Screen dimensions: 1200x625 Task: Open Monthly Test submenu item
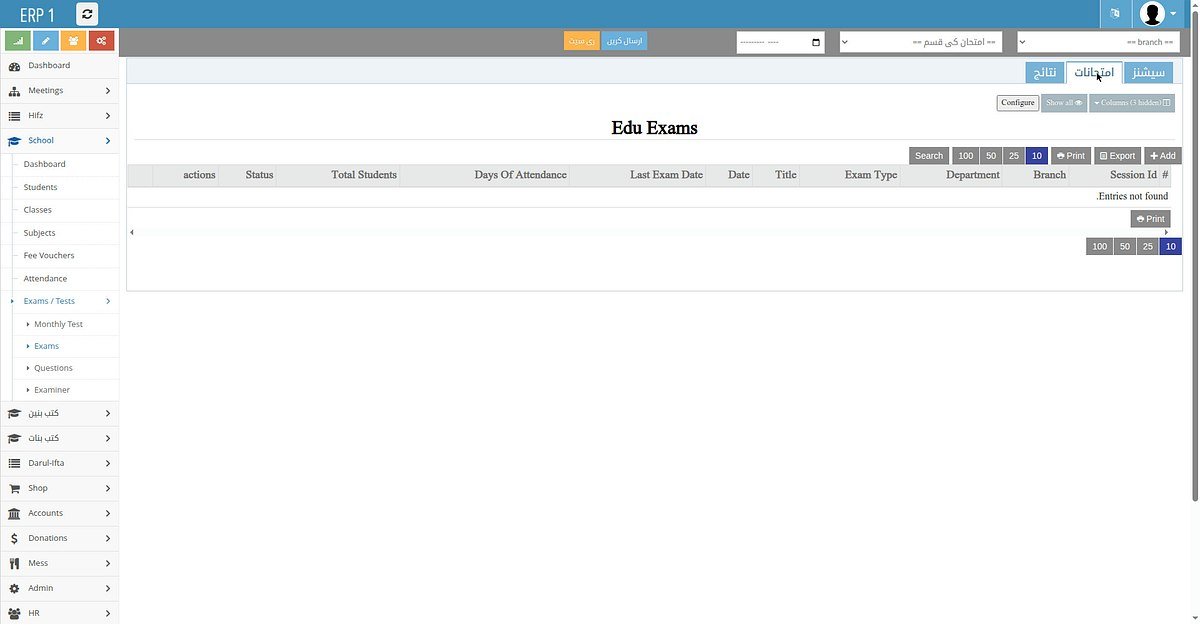(x=59, y=324)
